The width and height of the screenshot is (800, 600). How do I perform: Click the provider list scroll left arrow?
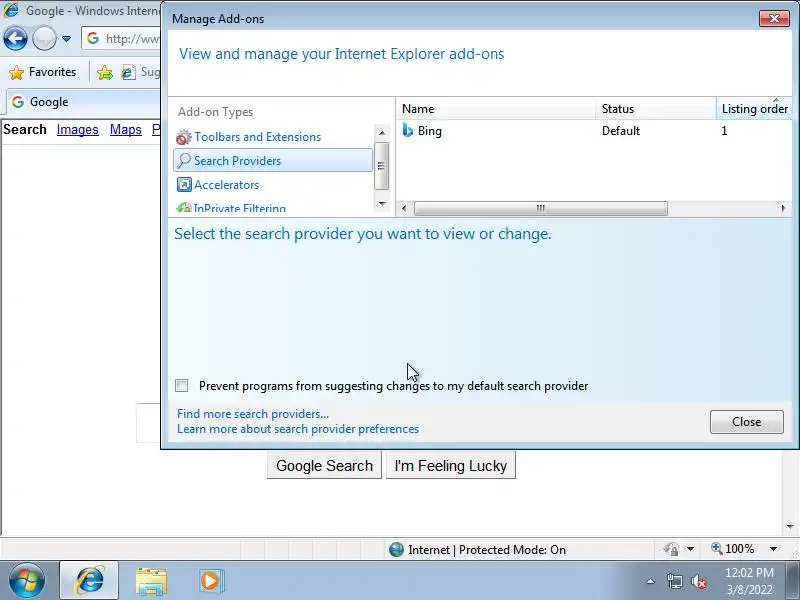(404, 208)
